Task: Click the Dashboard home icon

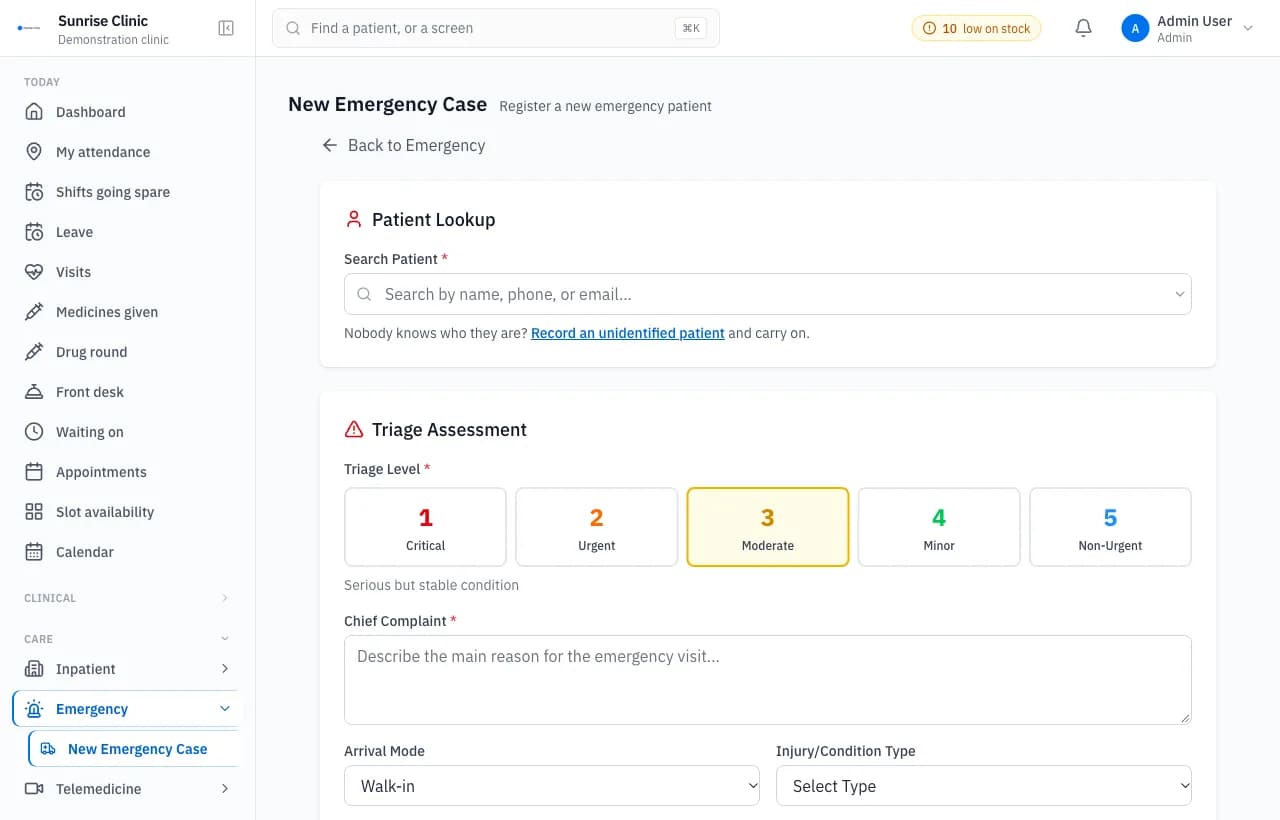Action: pyautogui.click(x=34, y=112)
